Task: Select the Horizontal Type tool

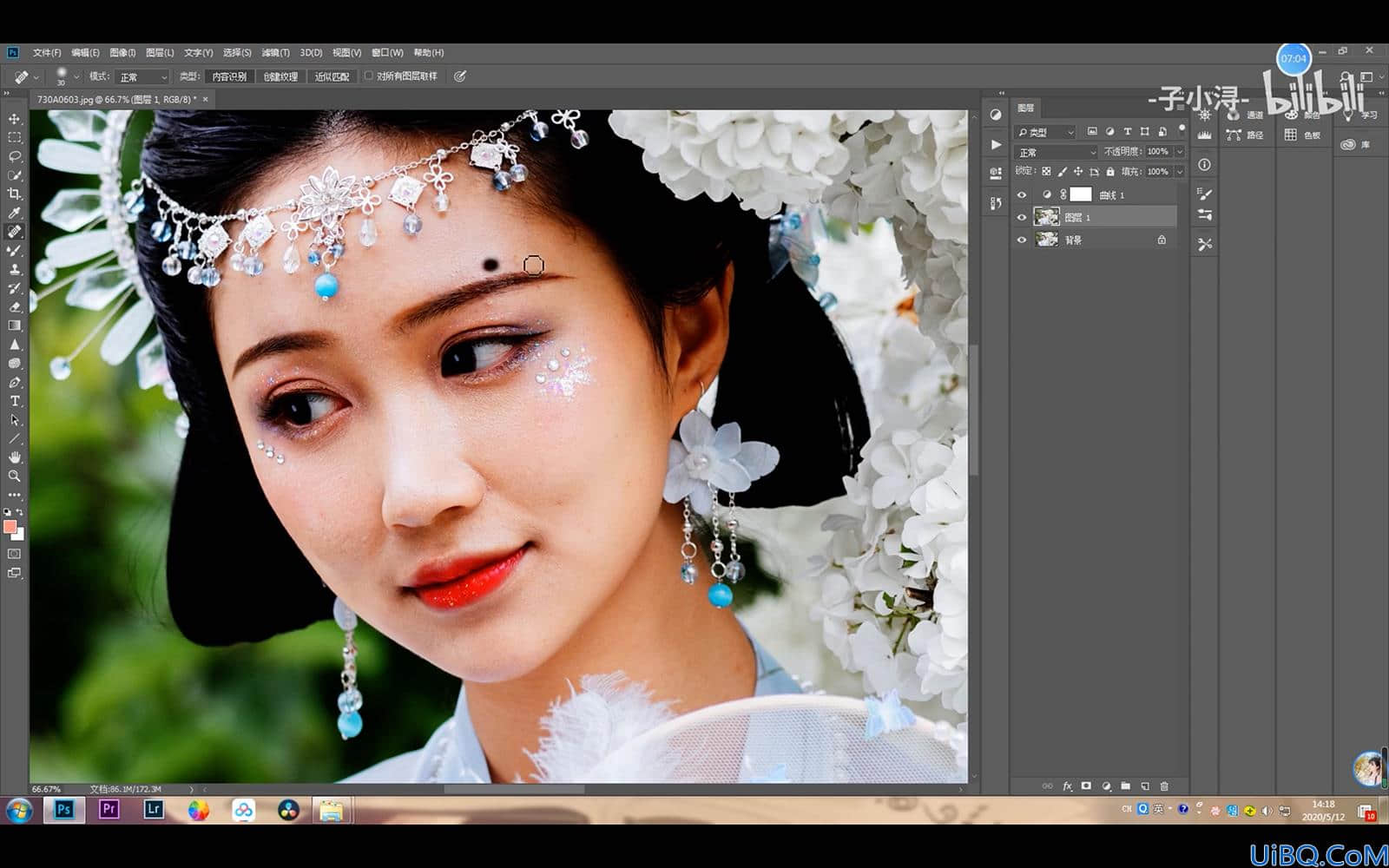Action: click(x=15, y=401)
